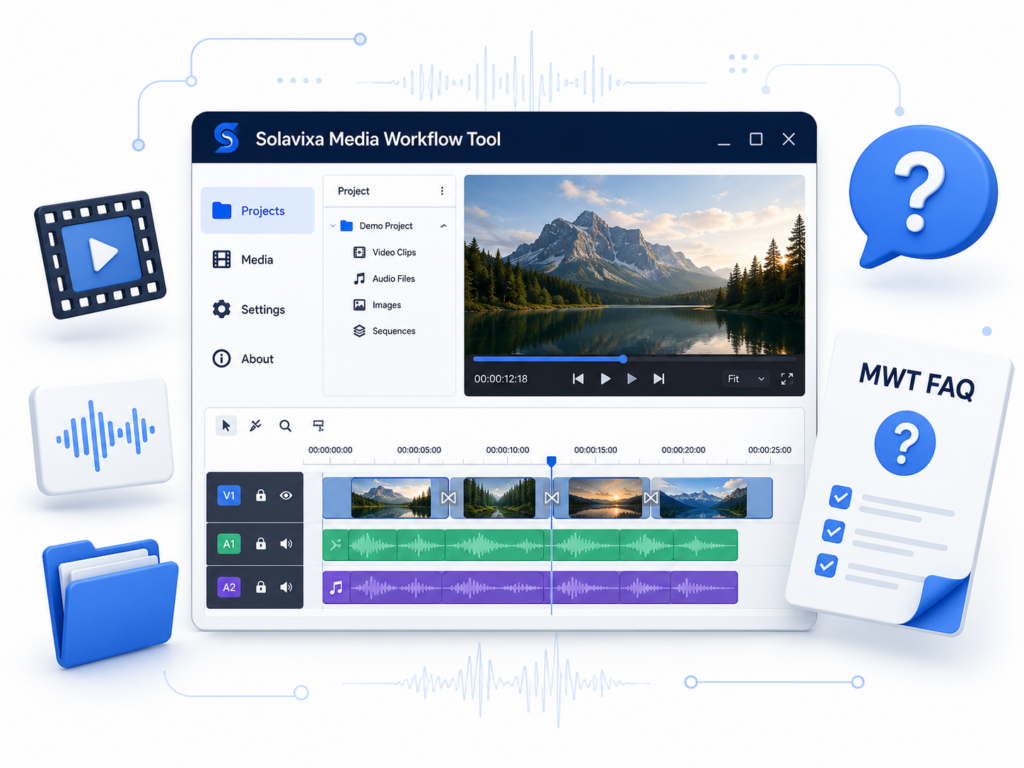
Task: Select the arrow selection tool
Action: (x=226, y=426)
